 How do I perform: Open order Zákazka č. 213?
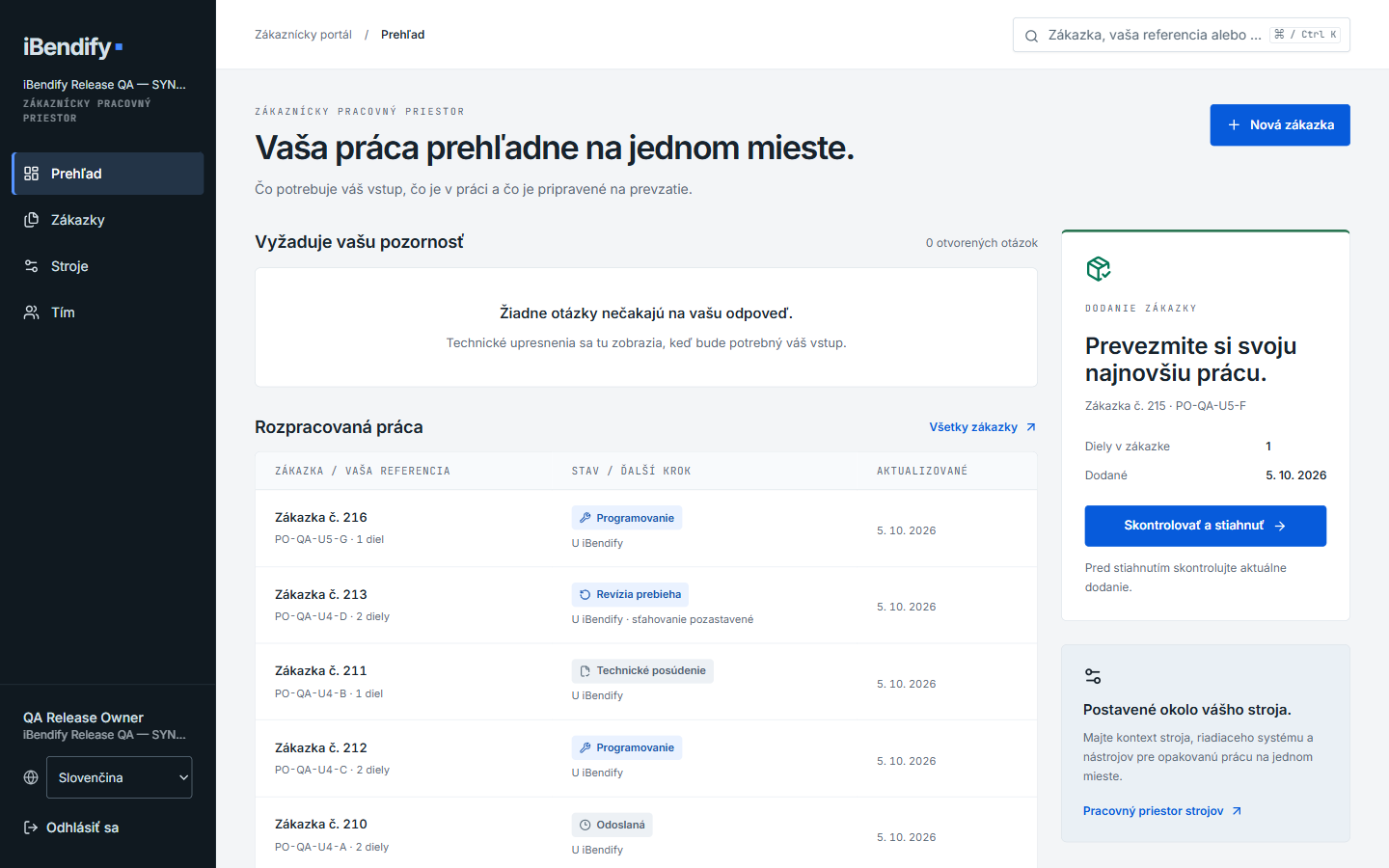pos(321,594)
